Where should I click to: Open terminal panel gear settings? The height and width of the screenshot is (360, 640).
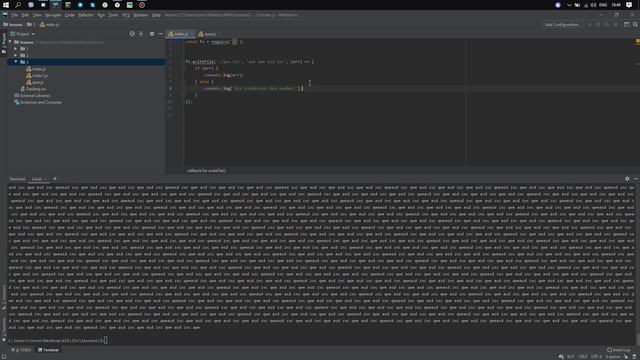click(627, 179)
